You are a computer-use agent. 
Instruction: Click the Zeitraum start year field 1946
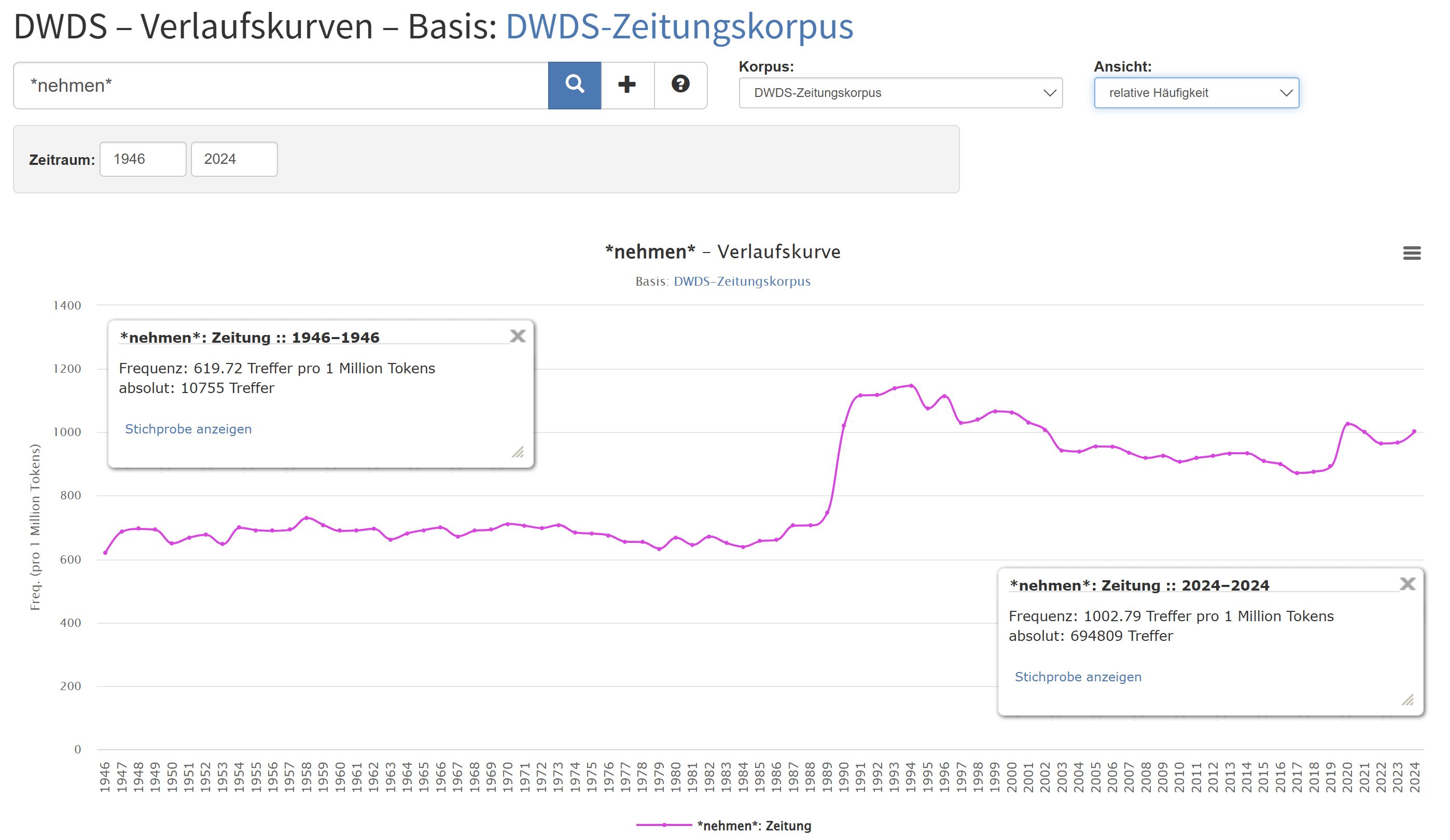(143, 159)
